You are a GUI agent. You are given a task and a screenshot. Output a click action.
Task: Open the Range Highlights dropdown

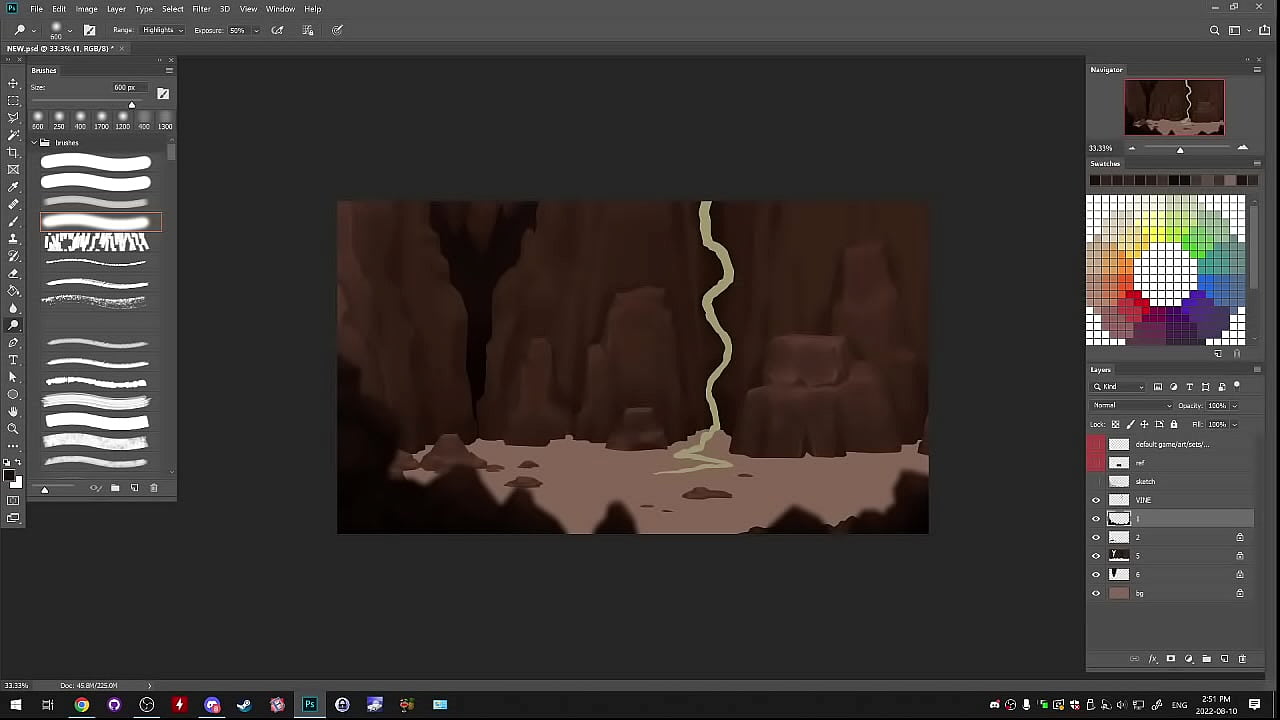pyautogui.click(x=162, y=30)
